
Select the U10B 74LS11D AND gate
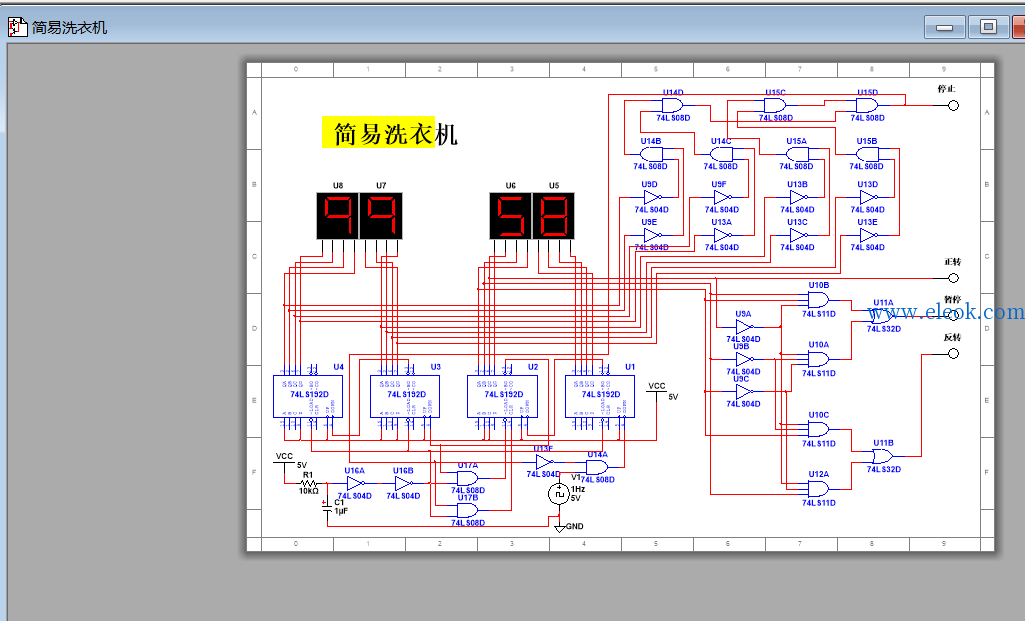[x=818, y=300]
